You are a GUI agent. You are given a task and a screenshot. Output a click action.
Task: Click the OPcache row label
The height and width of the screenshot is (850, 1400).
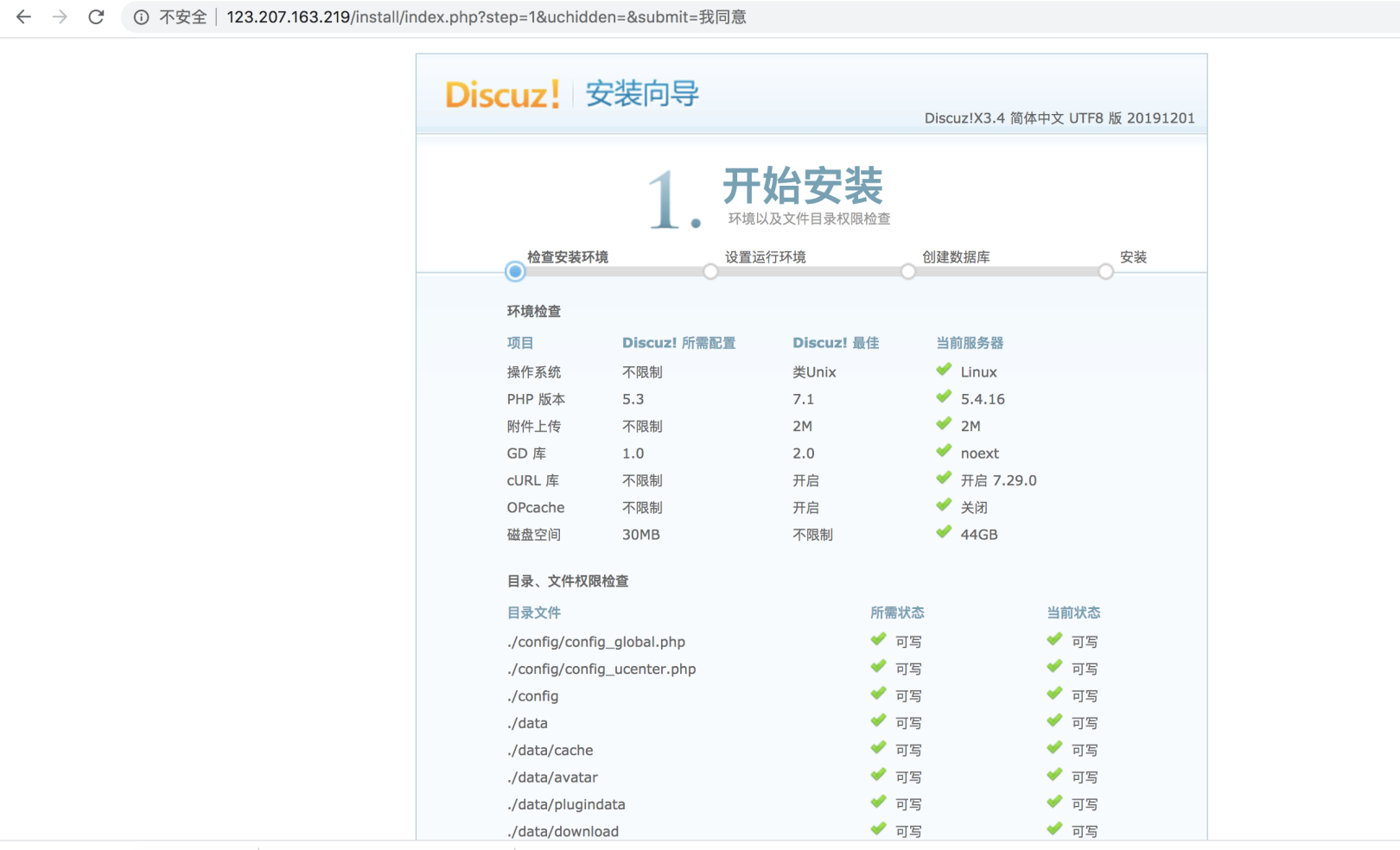pos(536,508)
